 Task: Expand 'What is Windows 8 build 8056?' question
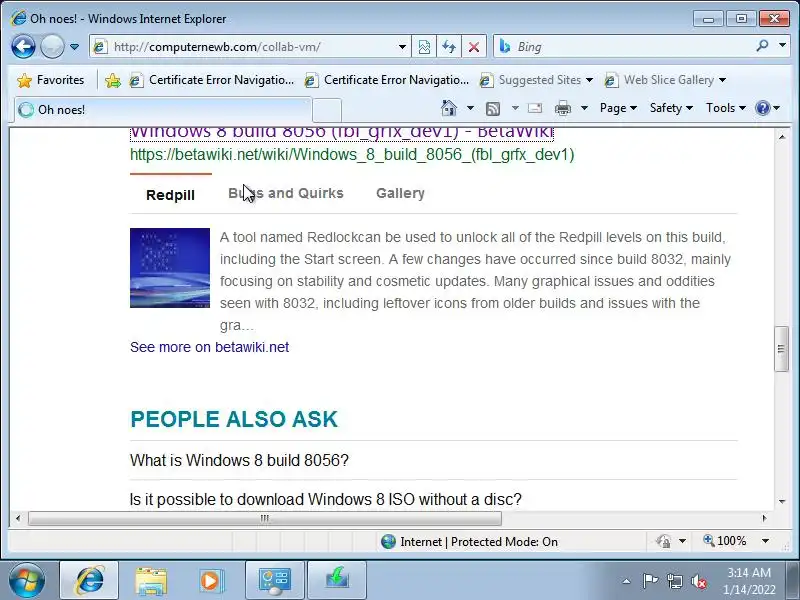click(239, 460)
